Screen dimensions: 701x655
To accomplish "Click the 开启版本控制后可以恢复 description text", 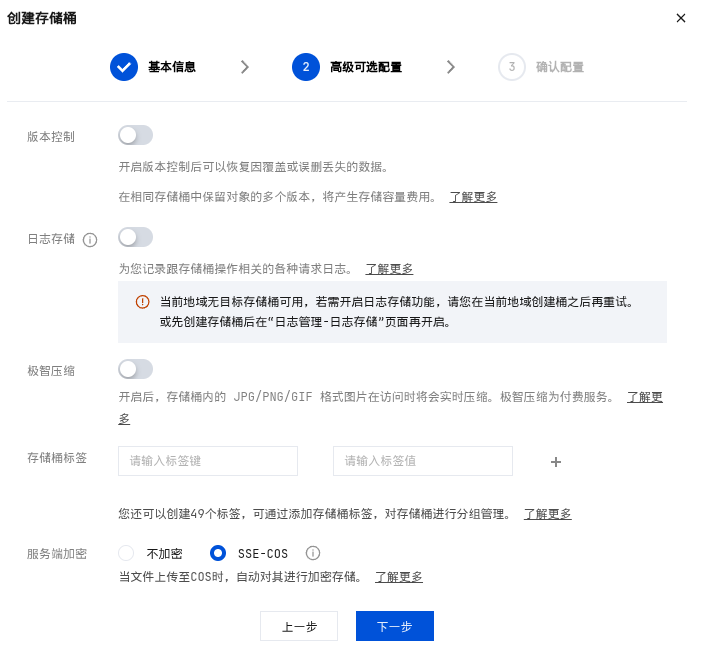I will [253, 167].
